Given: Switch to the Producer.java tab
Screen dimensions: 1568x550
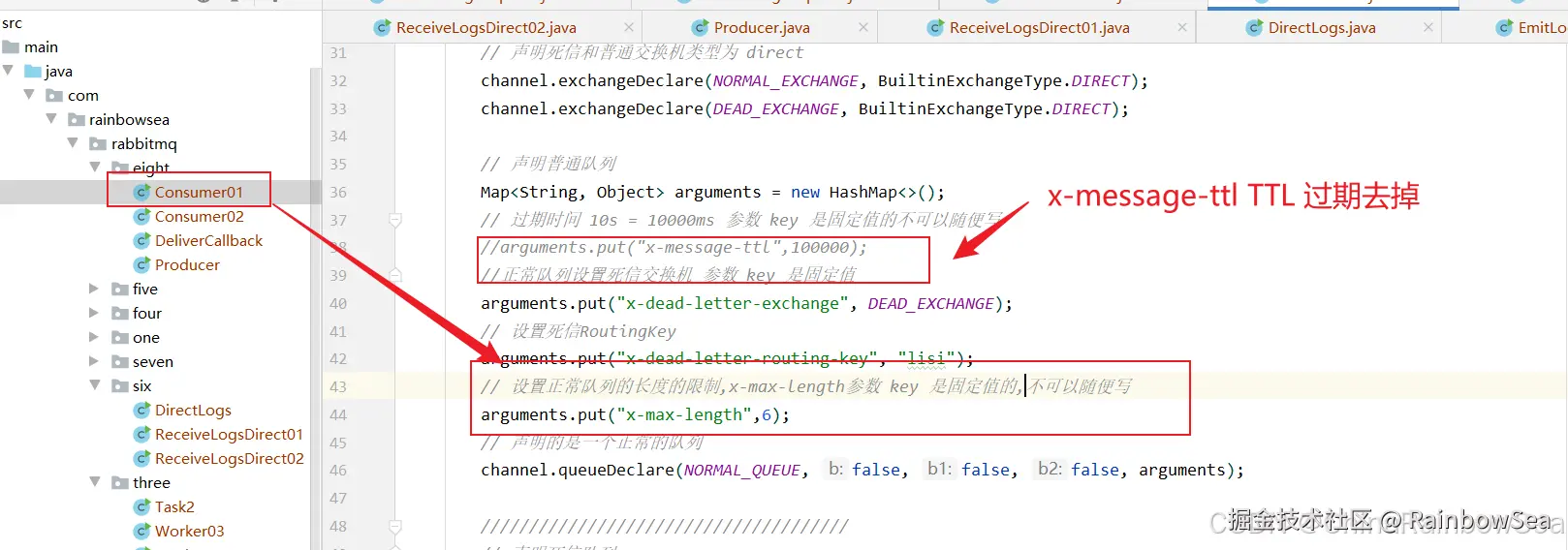Looking at the screenshot, I should (762, 28).
